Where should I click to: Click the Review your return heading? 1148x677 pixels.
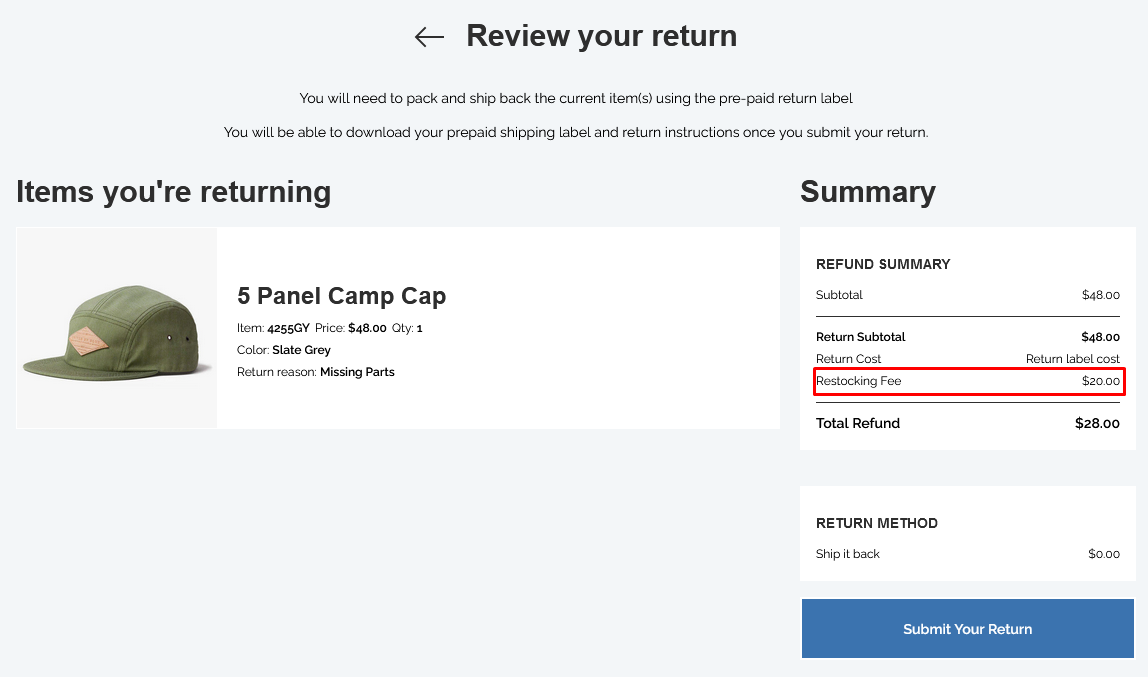click(601, 36)
